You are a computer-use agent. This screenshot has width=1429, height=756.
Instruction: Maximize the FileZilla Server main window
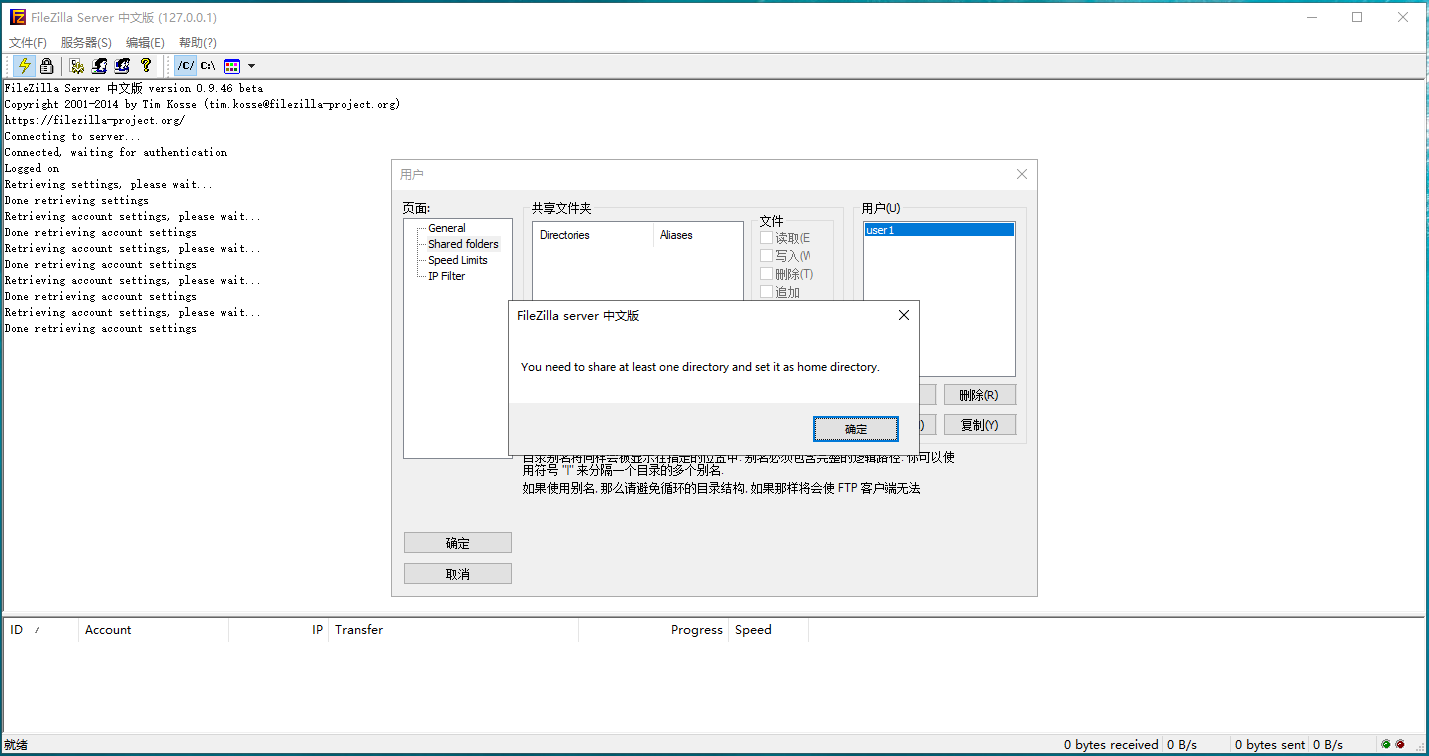(x=1357, y=17)
